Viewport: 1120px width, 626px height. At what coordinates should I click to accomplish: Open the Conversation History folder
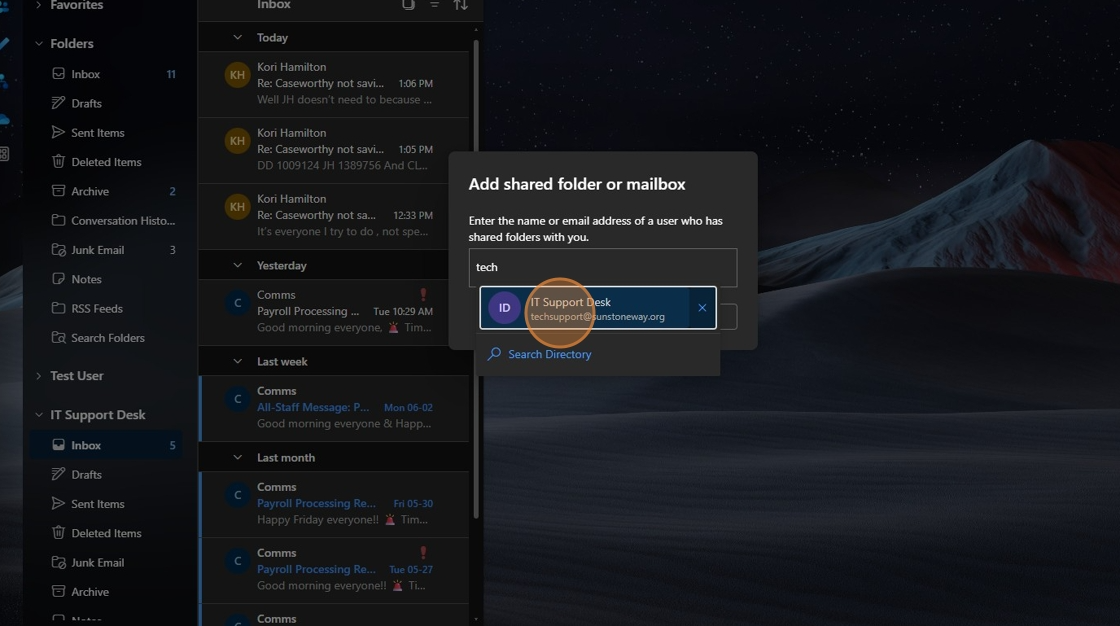pos(106,221)
